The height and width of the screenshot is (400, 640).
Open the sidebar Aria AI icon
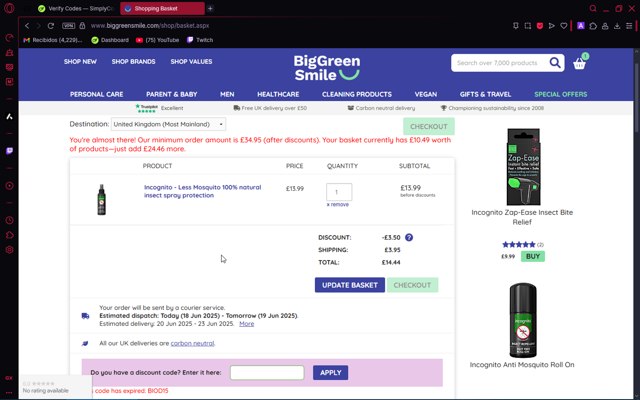click(9, 116)
